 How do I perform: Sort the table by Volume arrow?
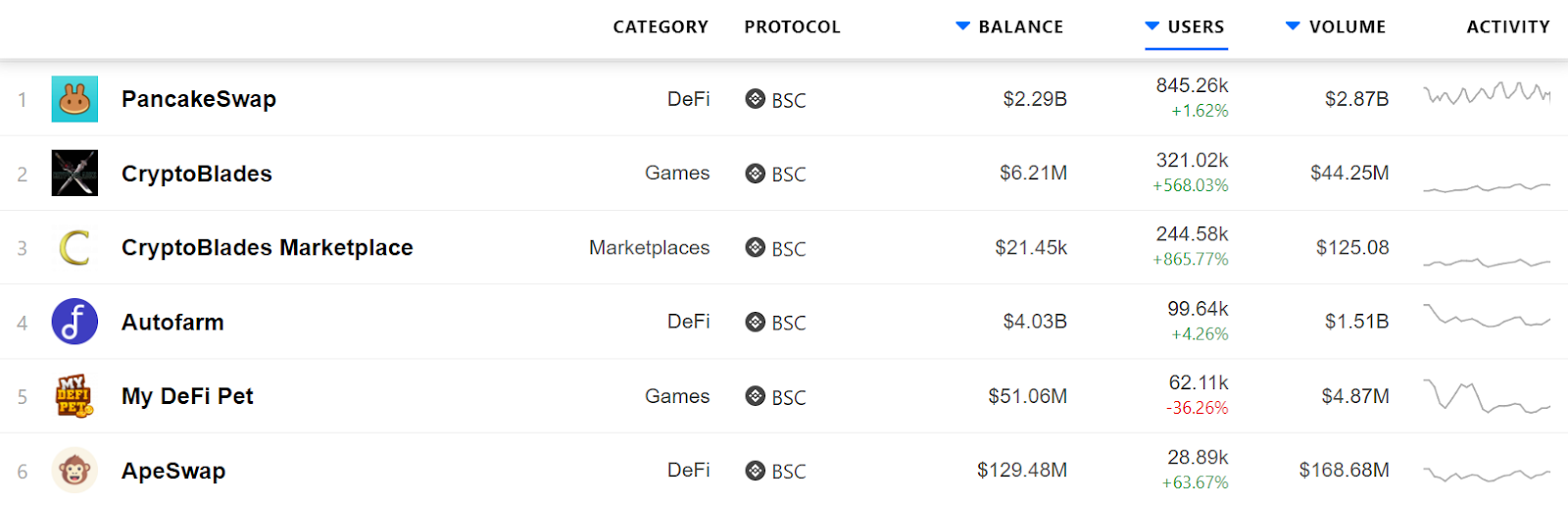[x=1293, y=26]
